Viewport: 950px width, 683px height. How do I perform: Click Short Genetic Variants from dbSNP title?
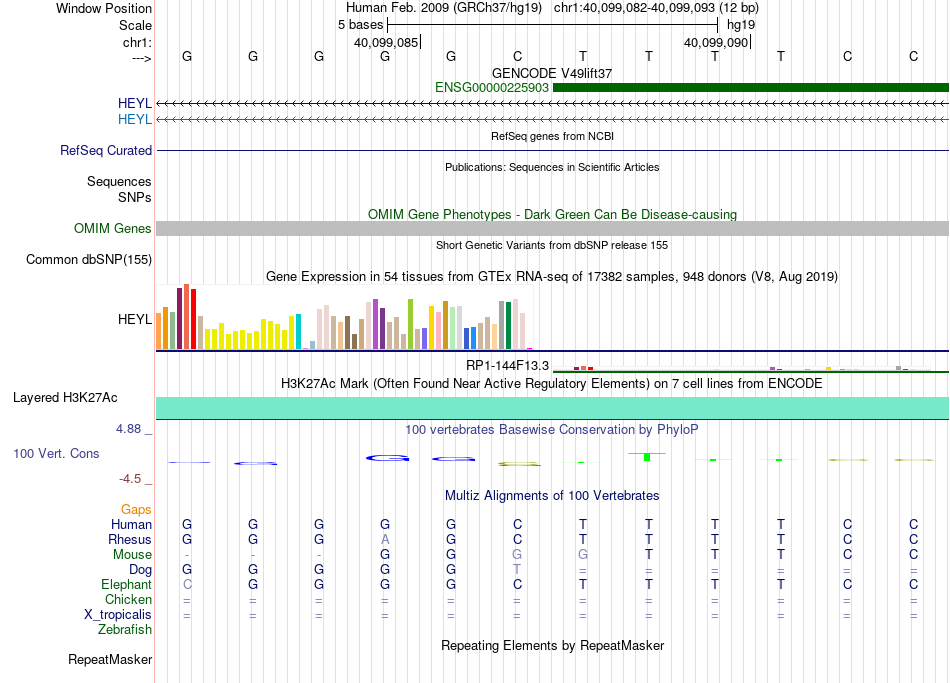coord(552,245)
